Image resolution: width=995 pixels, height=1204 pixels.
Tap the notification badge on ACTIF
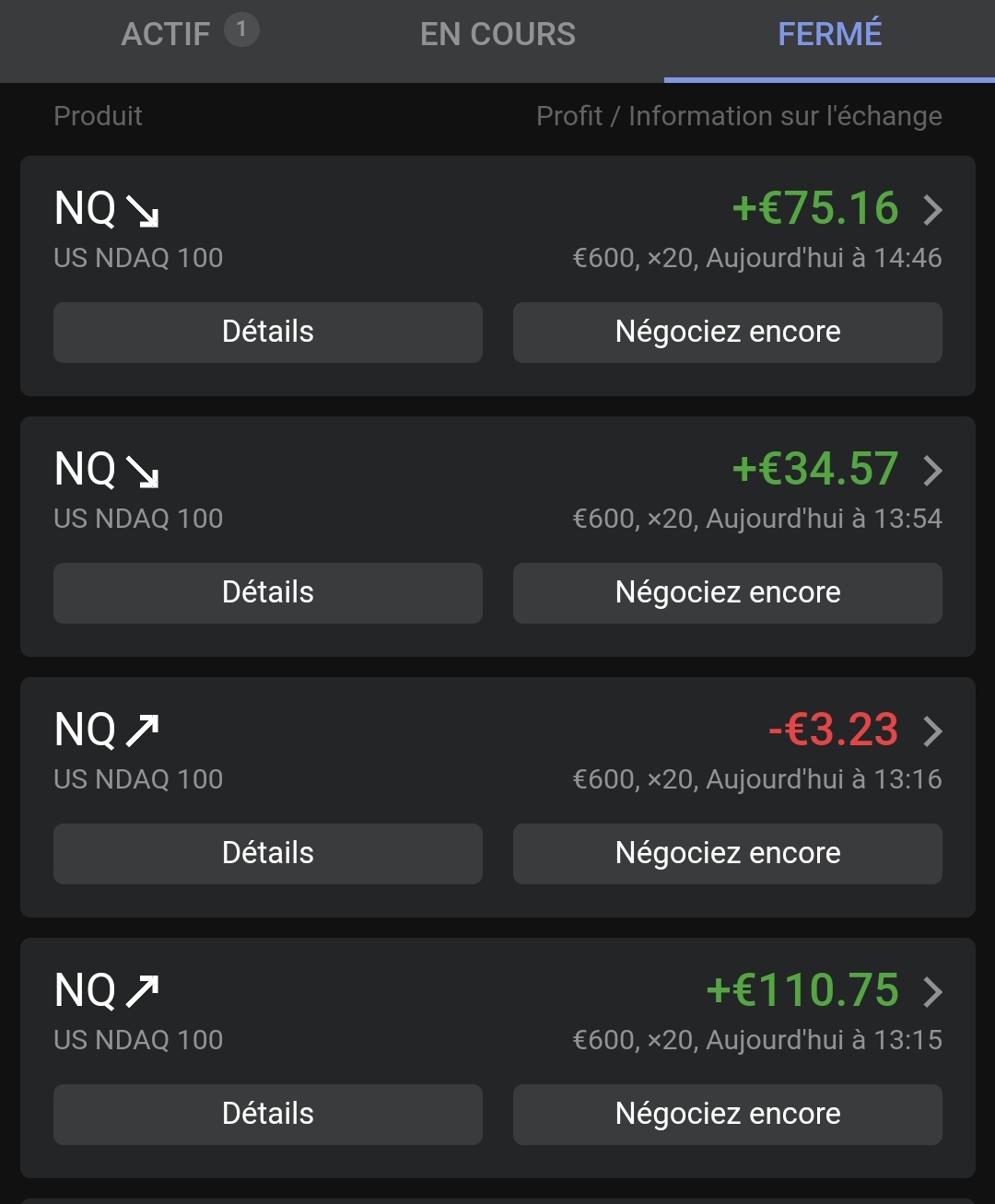point(241,30)
